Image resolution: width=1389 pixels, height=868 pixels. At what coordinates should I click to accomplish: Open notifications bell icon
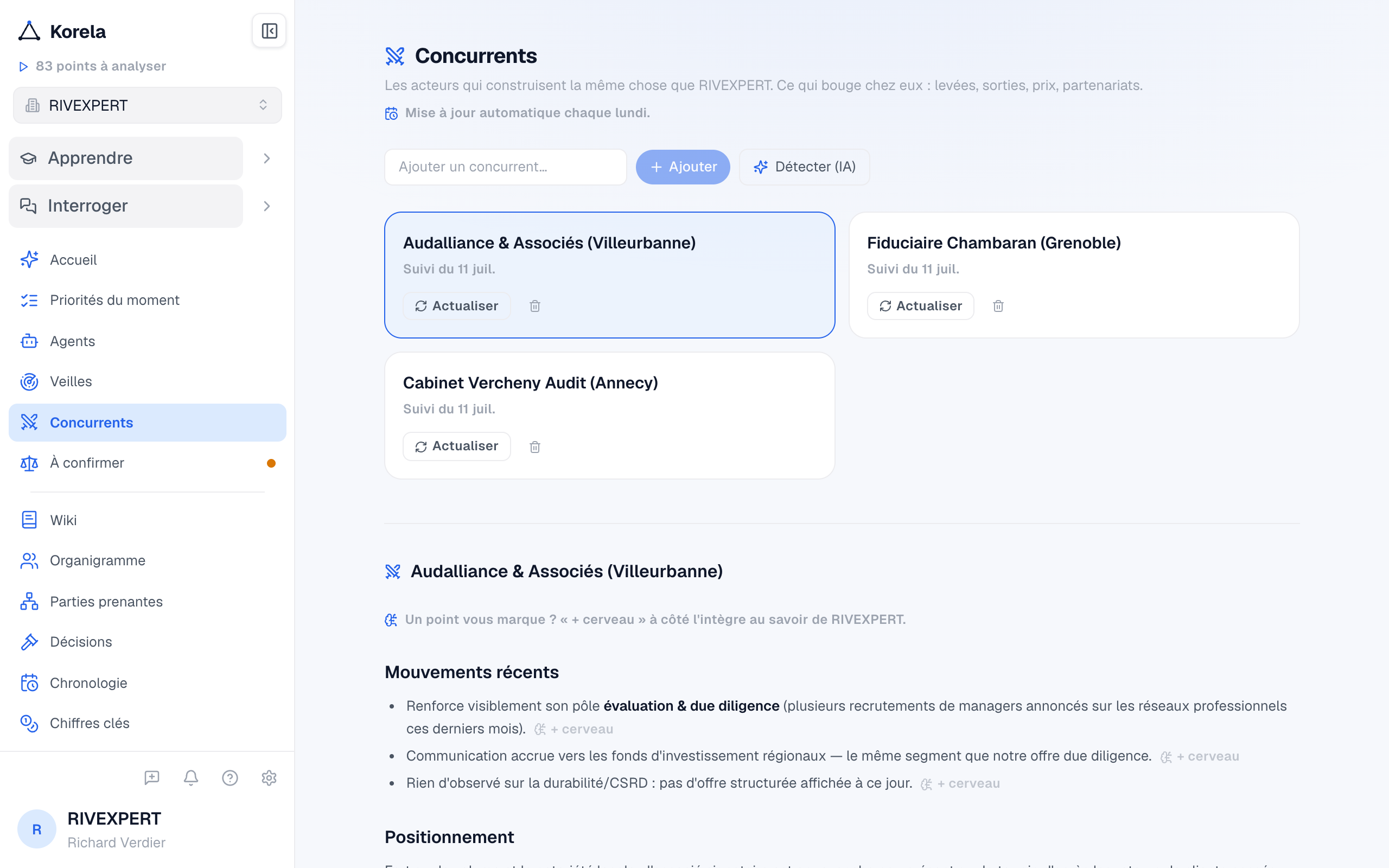pyautogui.click(x=191, y=778)
